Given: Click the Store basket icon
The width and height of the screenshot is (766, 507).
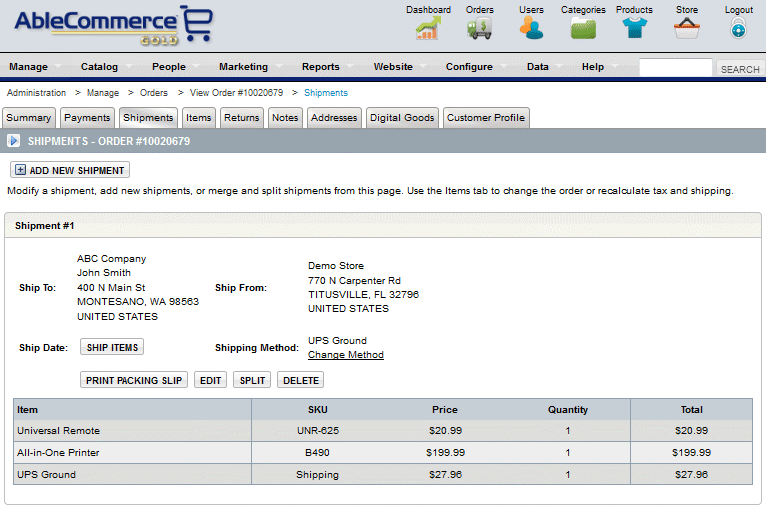Looking at the screenshot, I should tap(686, 28).
